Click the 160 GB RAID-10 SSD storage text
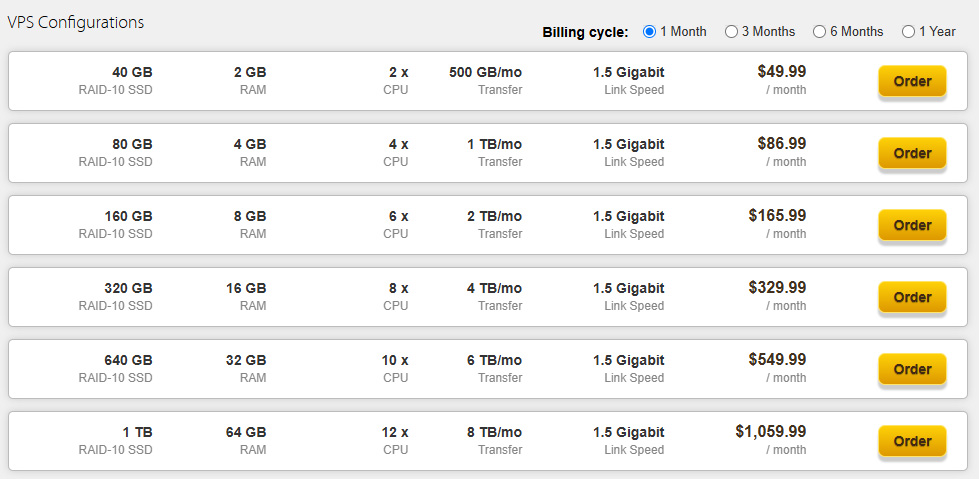The image size is (979, 479). (x=116, y=224)
